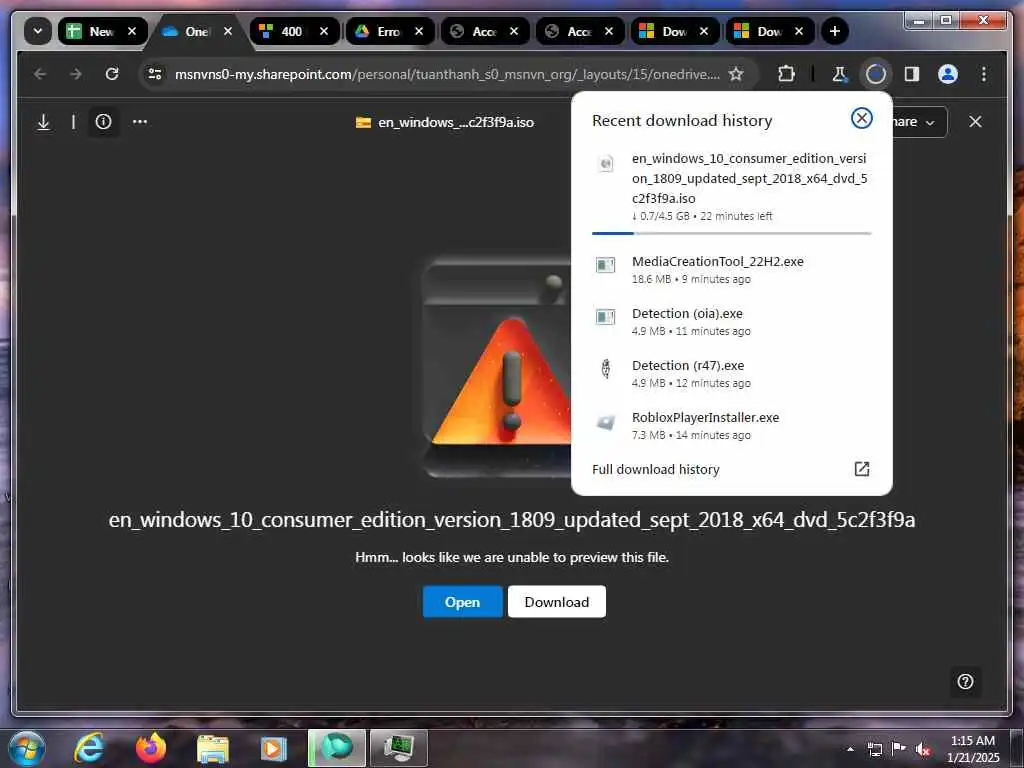The image size is (1024, 768).
Task: Open the tab search dropdown arrow
Action: tap(37, 31)
